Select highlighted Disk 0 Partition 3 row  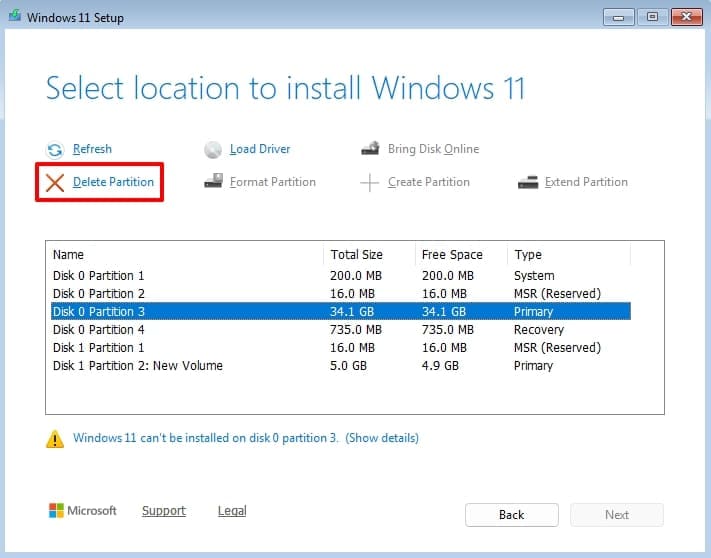[341, 311]
